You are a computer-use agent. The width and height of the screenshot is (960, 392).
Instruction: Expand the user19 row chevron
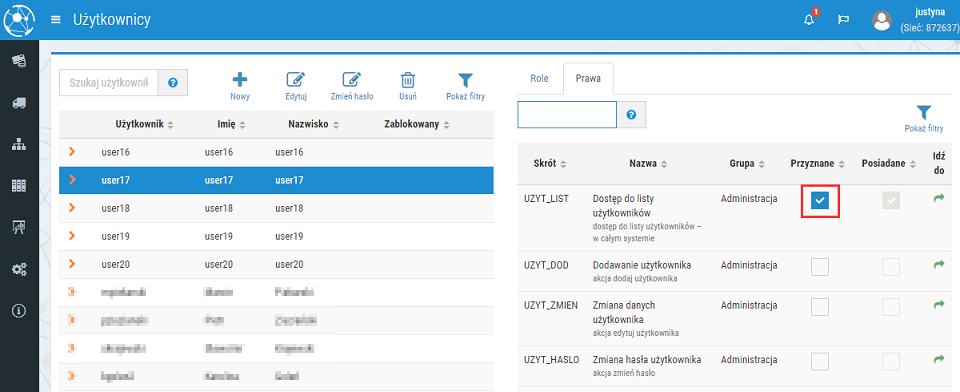coord(72,236)
